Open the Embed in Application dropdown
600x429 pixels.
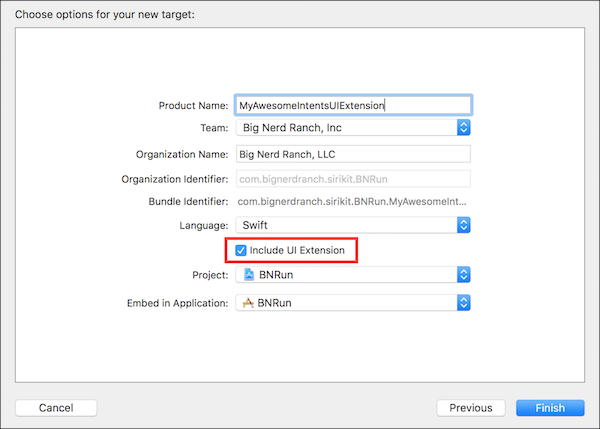[353, 303]
